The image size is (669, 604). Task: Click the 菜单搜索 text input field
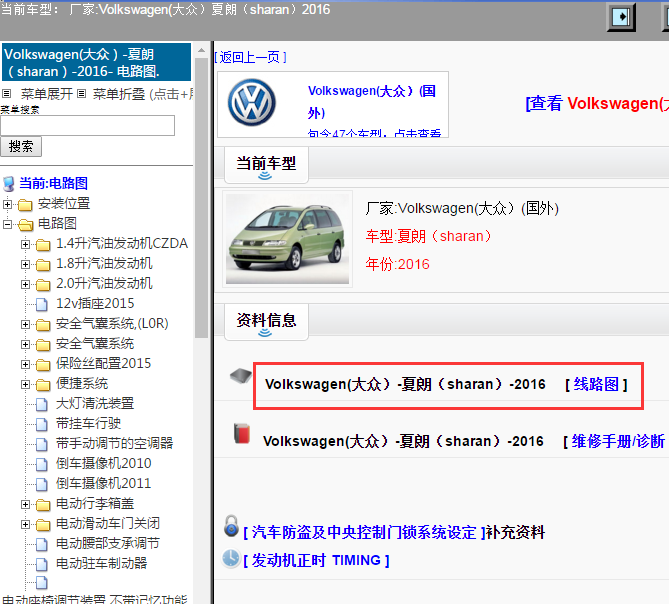(x=87, y=125)
